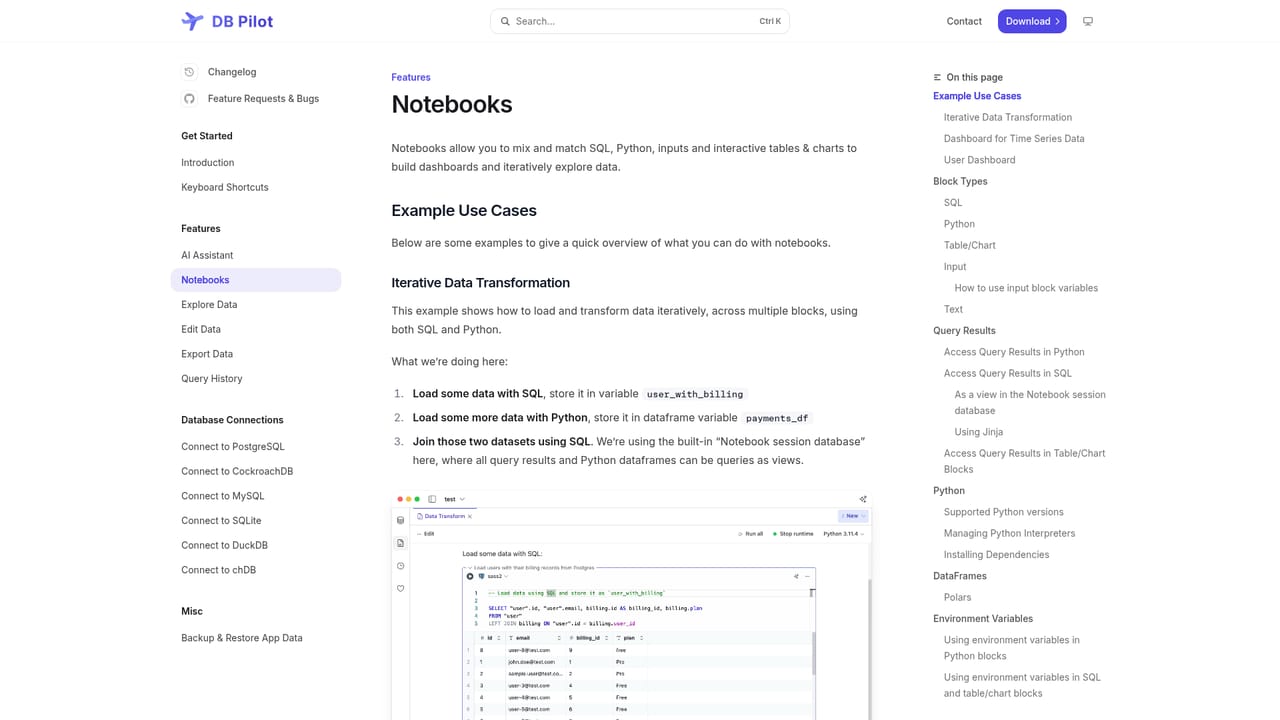The width and height of the screenshot is (1280, 720).
Task: Jump to Block Types in the outline
Action: point(960,182)
